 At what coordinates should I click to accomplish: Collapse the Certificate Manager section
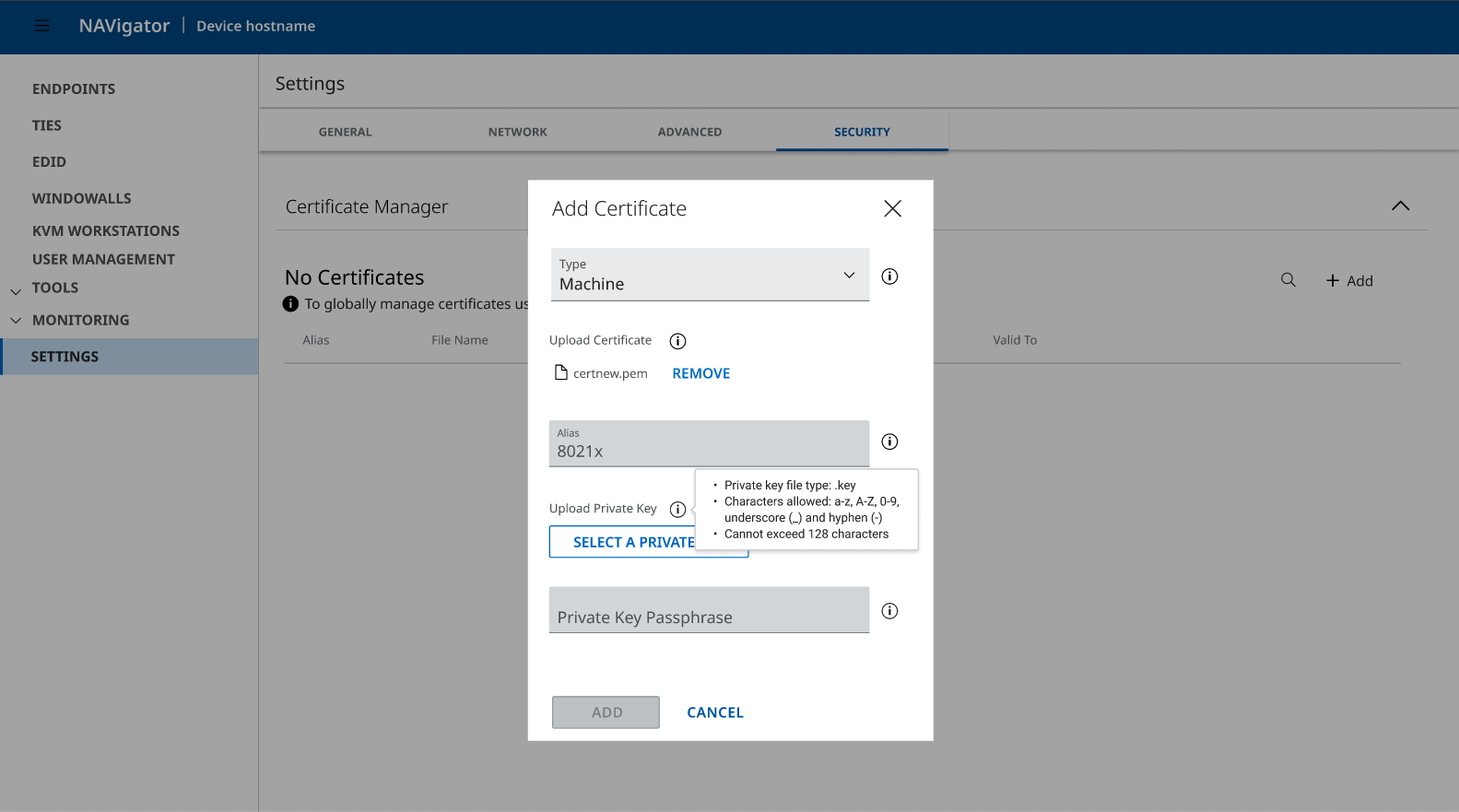tap(1400, 206)
